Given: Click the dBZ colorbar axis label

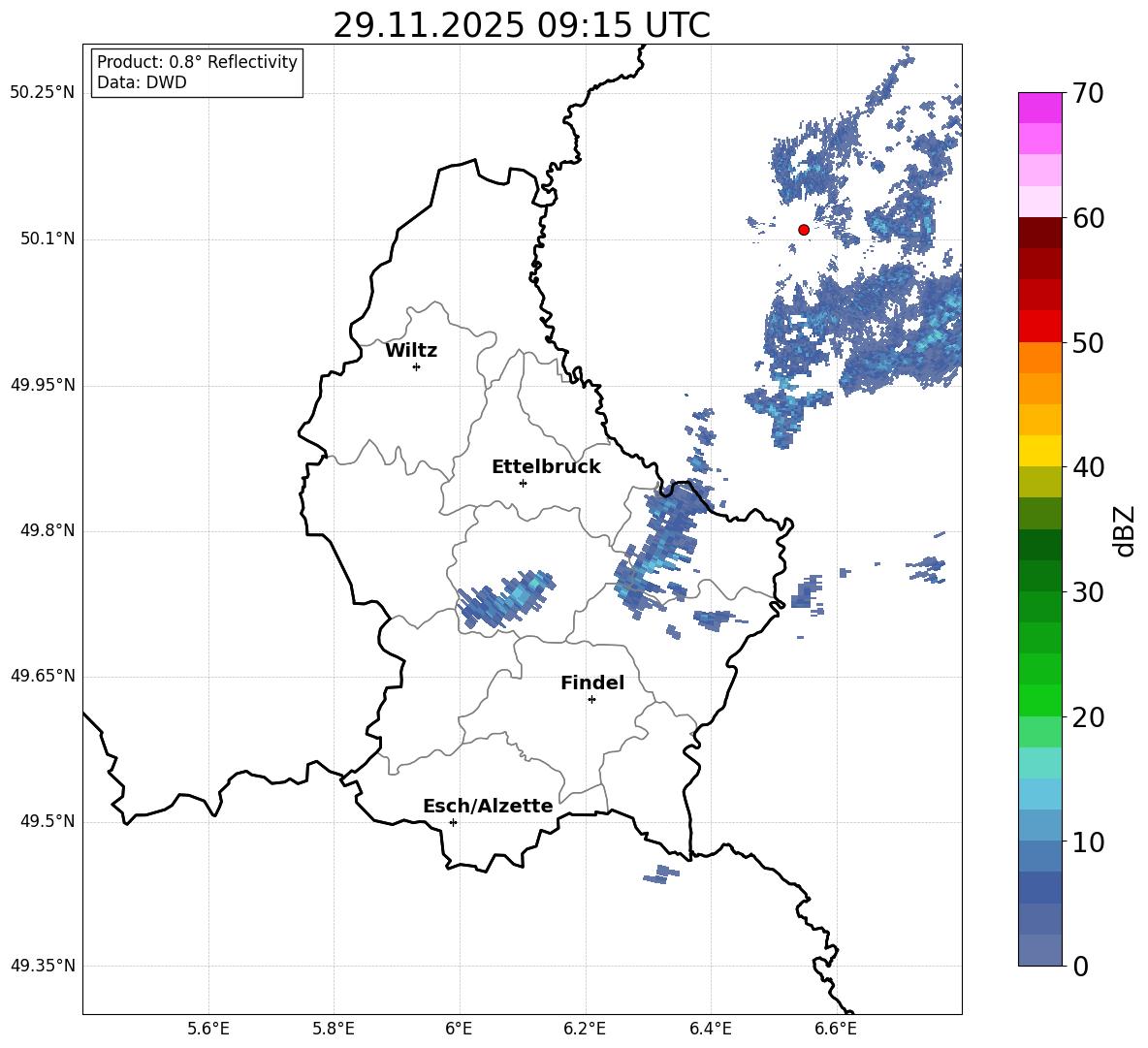Looking at the screenshot, I should pos(1125,530).
